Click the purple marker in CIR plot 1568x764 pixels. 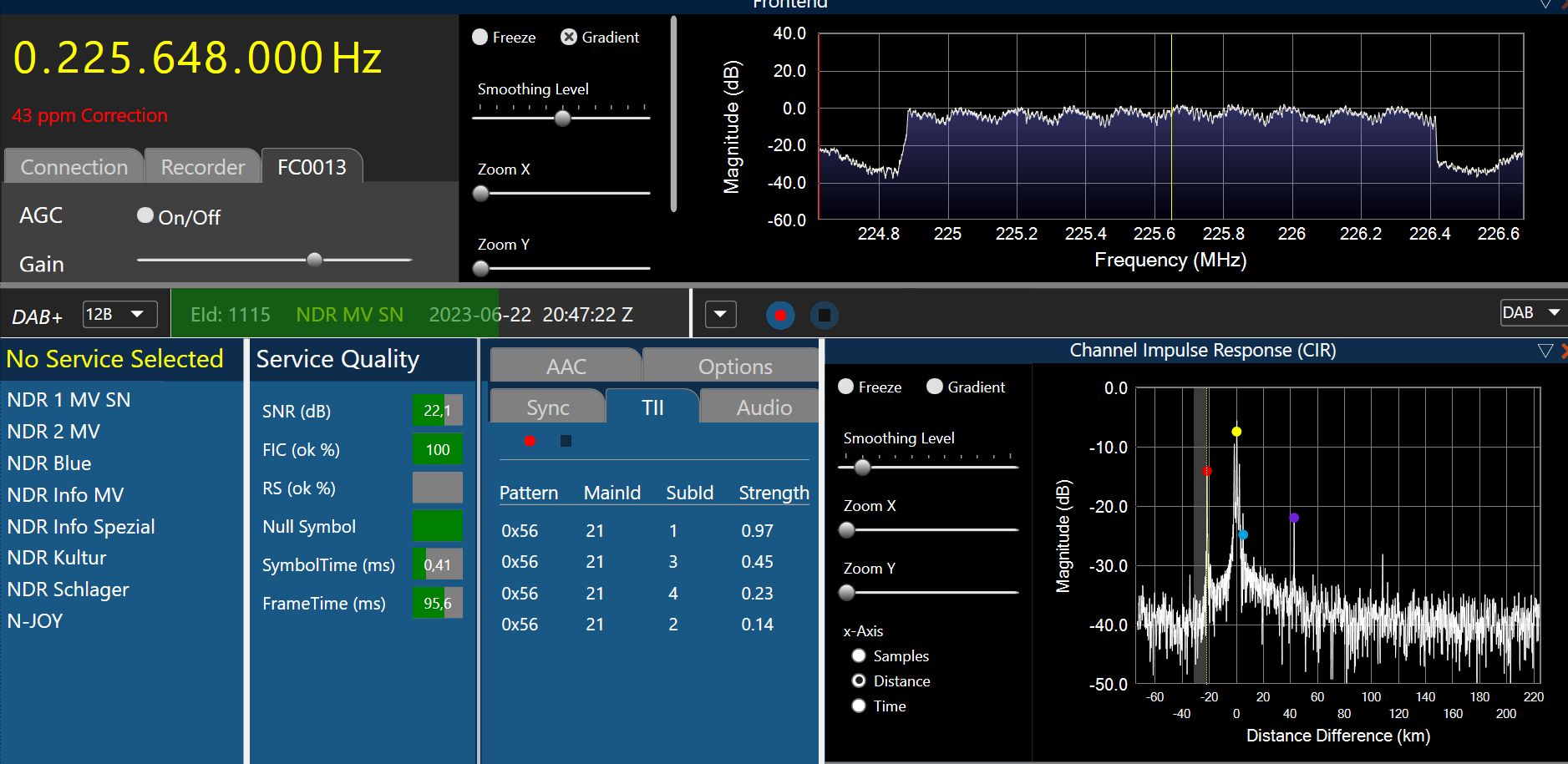pyautogui.click(x=1293, y=518)
